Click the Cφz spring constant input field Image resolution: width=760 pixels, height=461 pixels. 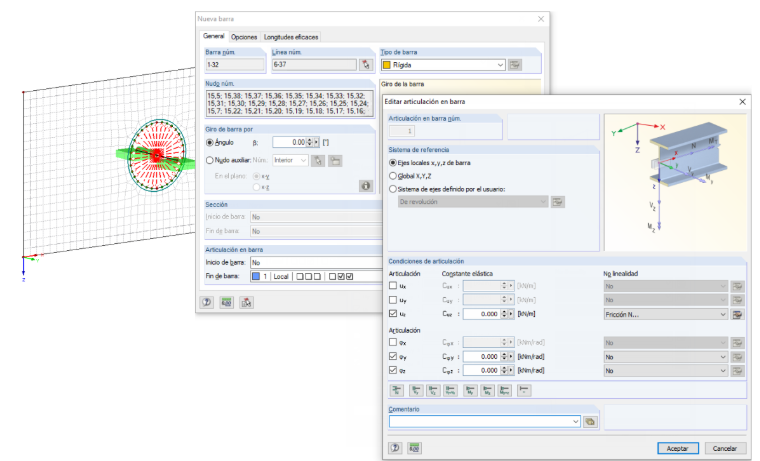click(481, 370)
